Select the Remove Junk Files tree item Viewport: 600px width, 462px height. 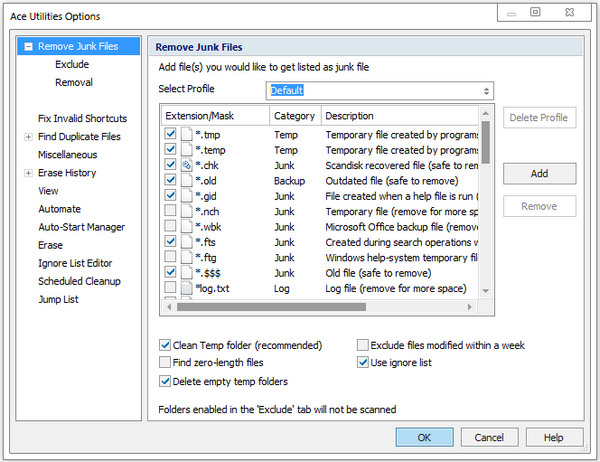(x=78, y=46)
